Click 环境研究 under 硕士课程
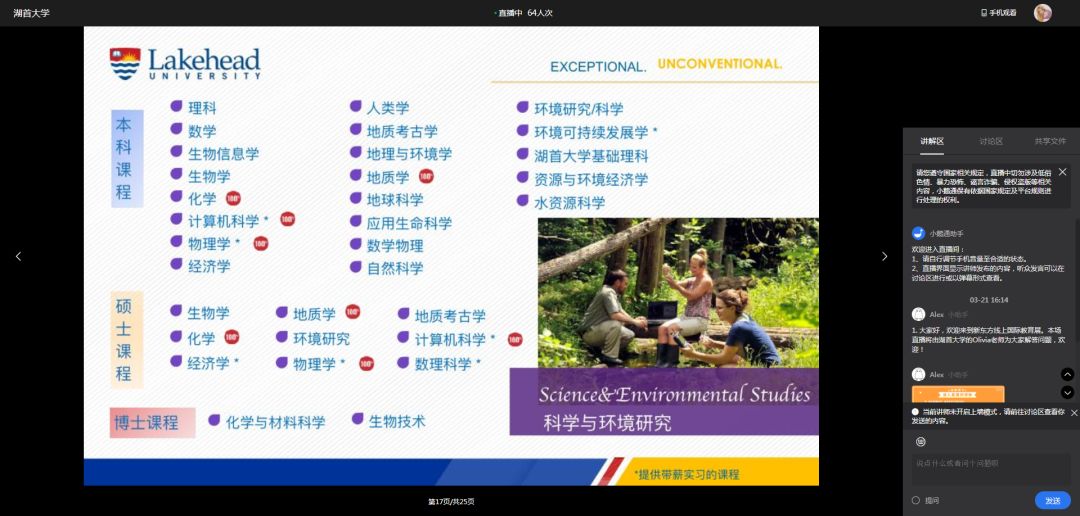This screenshot has height=516, width=1080. pyautogui.click(x=322, y=339)
